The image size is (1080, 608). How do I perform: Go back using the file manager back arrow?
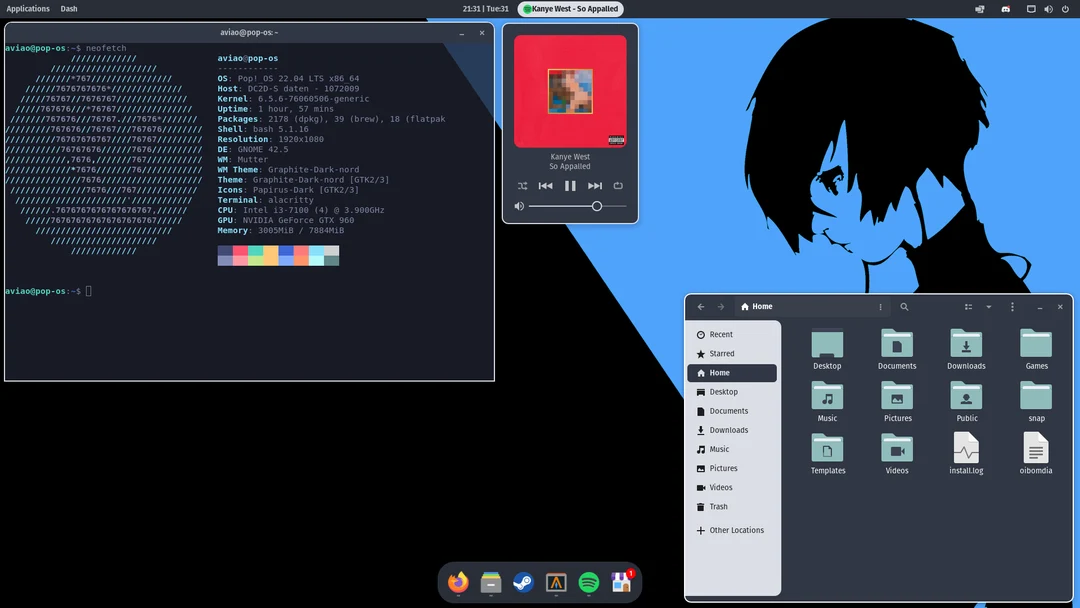[x=700, y=306]
